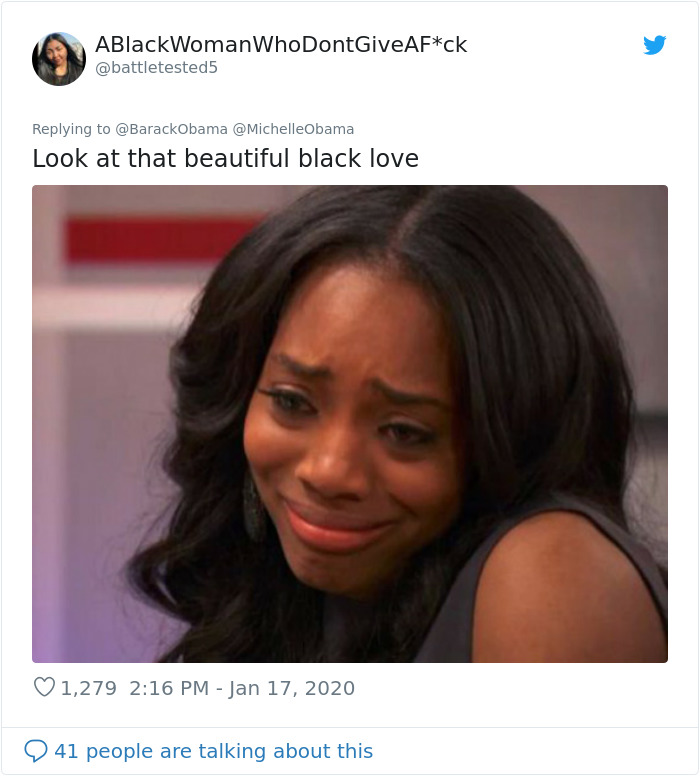Click the tweet text 'Look at that beautiful black love'
The width and height of the screenshot is (700, 776).
coord(225,159)
